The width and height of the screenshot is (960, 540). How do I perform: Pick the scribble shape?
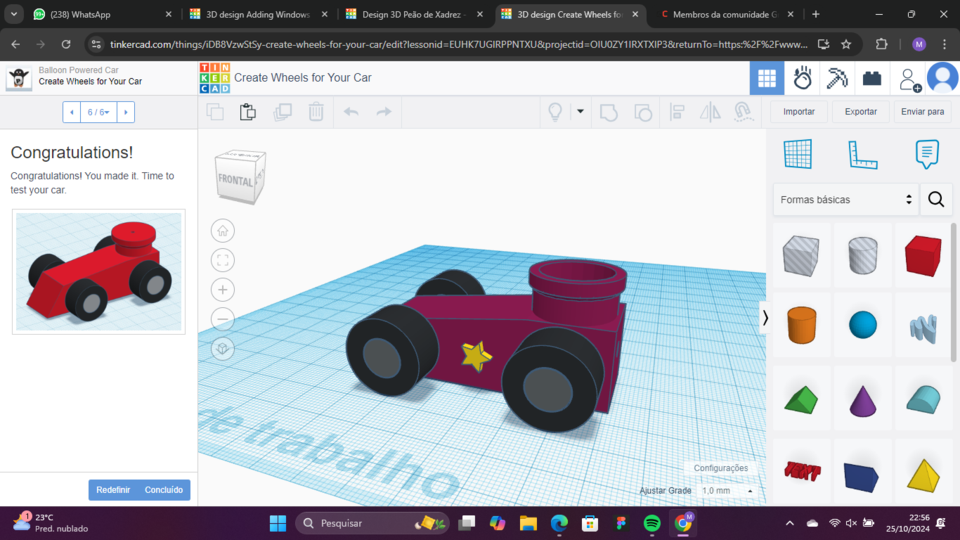pyautogui.click(x=923, y=328)
